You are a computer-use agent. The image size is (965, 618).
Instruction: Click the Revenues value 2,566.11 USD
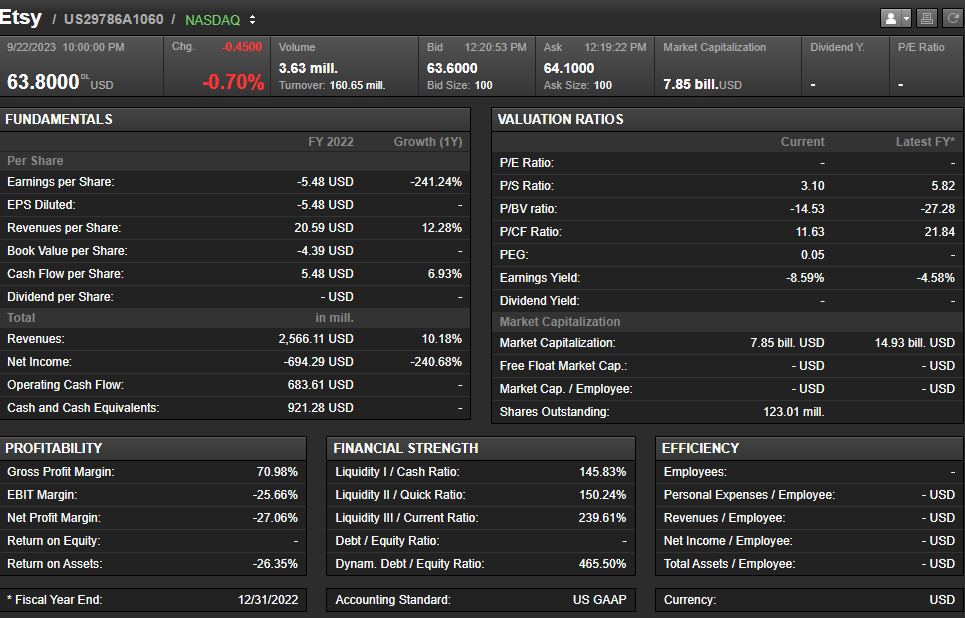[x=316, y=339]
